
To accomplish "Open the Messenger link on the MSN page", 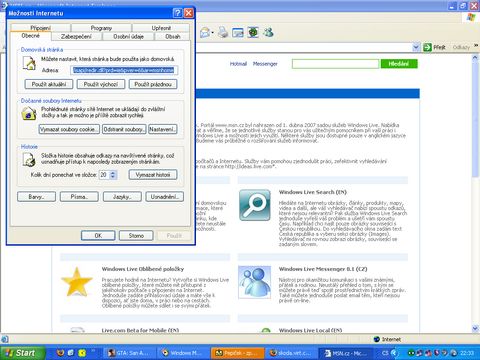I will pyautogui.click(x=265, y=64).
